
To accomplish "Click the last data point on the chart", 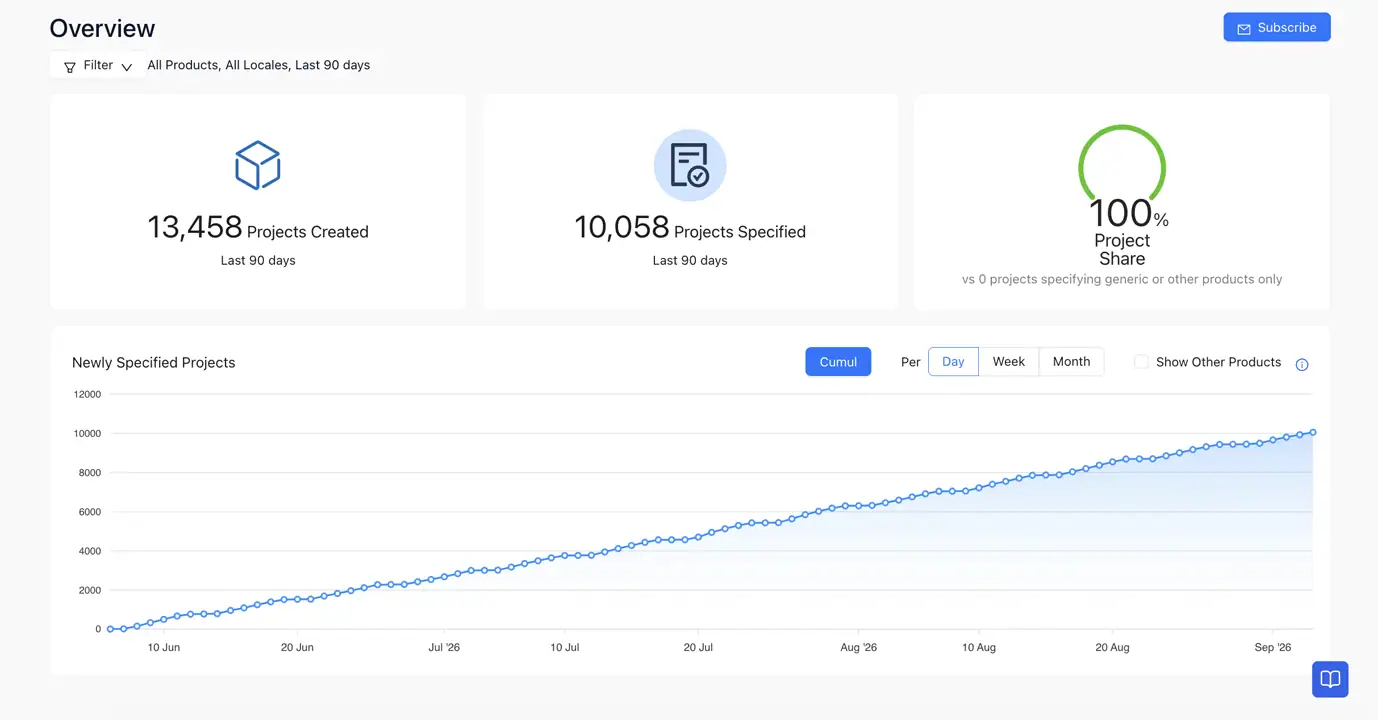I will 1313,432.
